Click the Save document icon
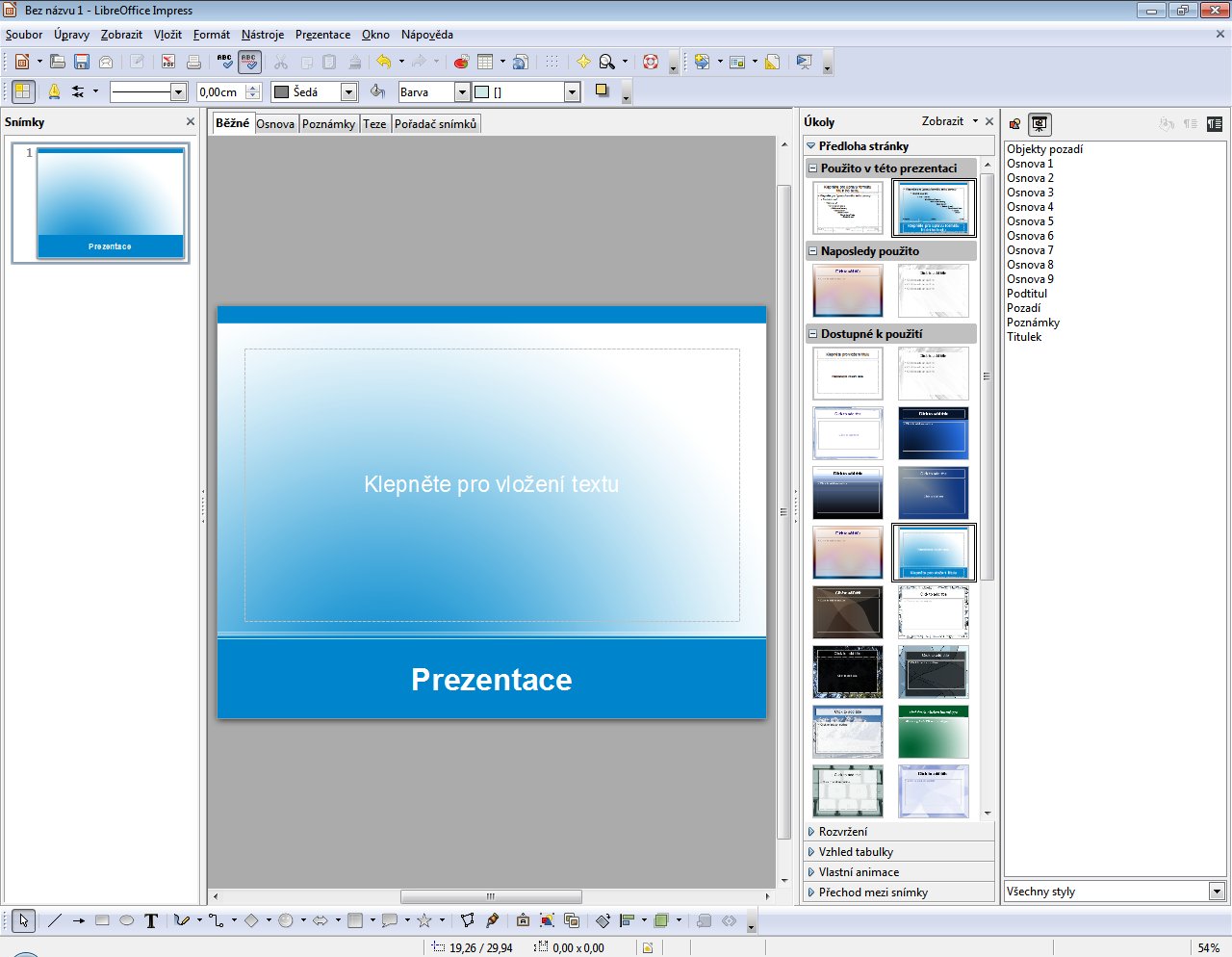This screenshot has height=957, width=1232. click(x=82, y=62)
